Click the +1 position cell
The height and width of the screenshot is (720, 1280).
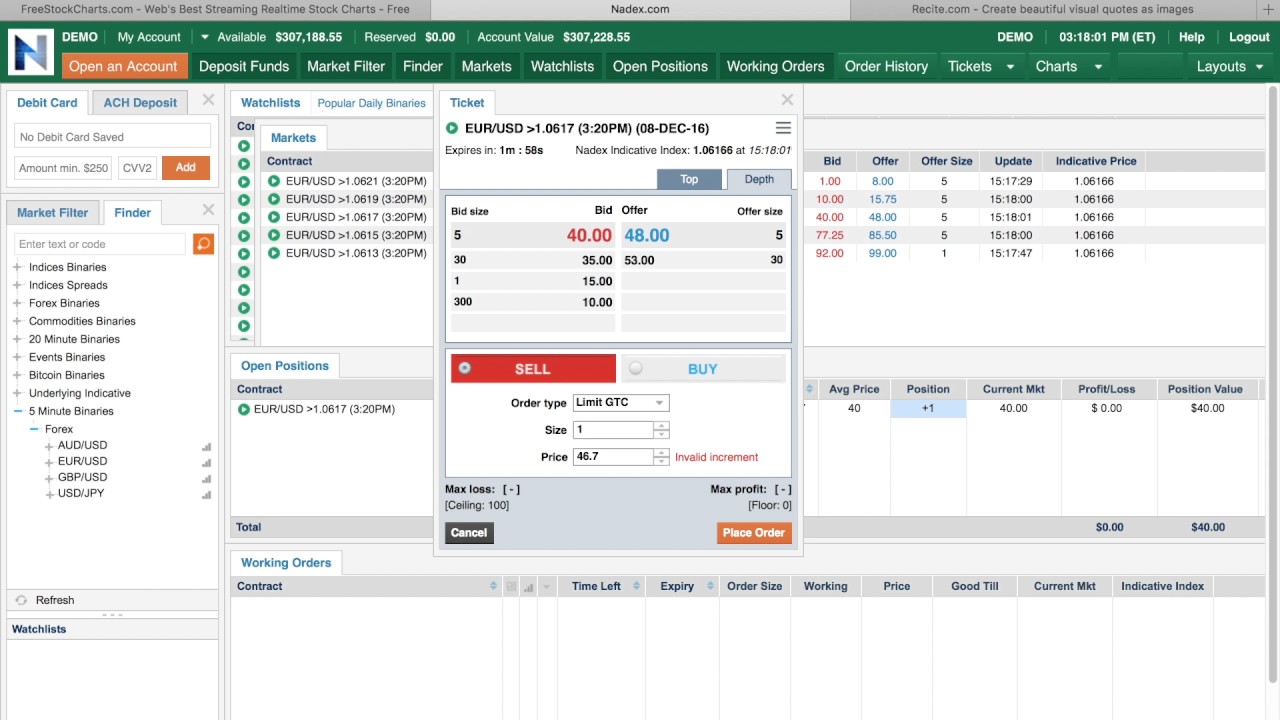pos(928,408)
